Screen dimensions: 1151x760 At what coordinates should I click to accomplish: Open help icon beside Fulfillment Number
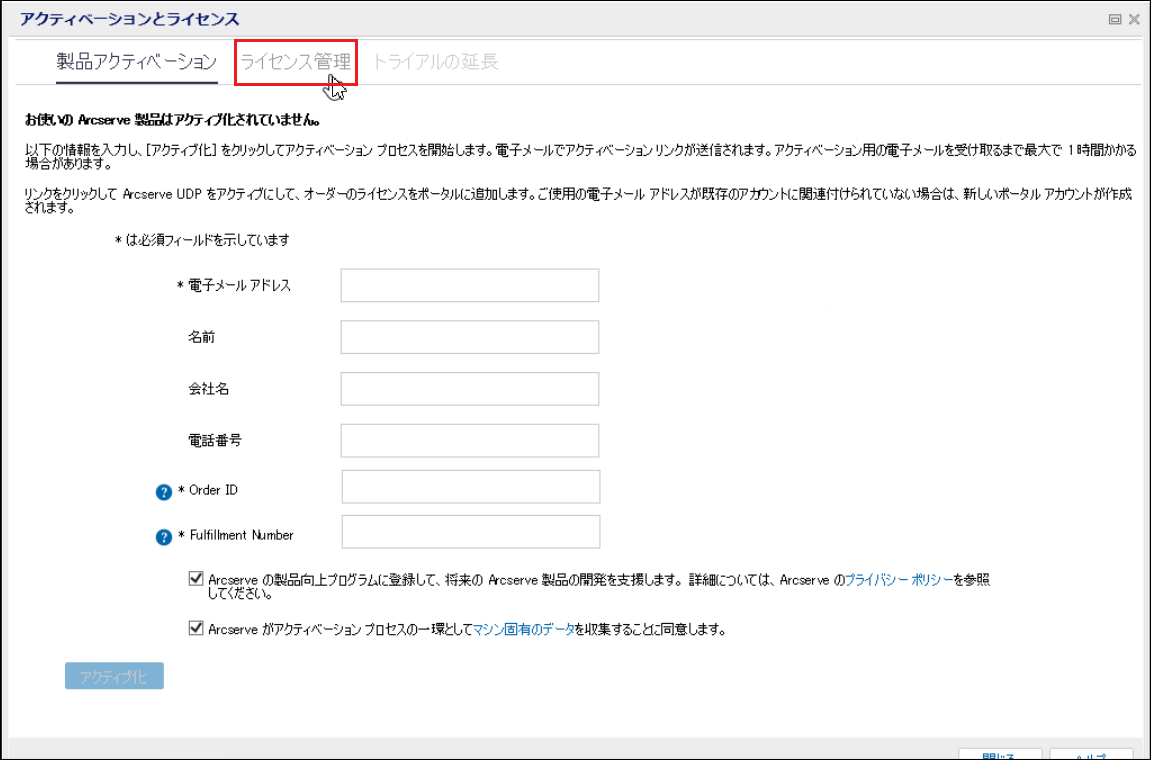[164, 538]
